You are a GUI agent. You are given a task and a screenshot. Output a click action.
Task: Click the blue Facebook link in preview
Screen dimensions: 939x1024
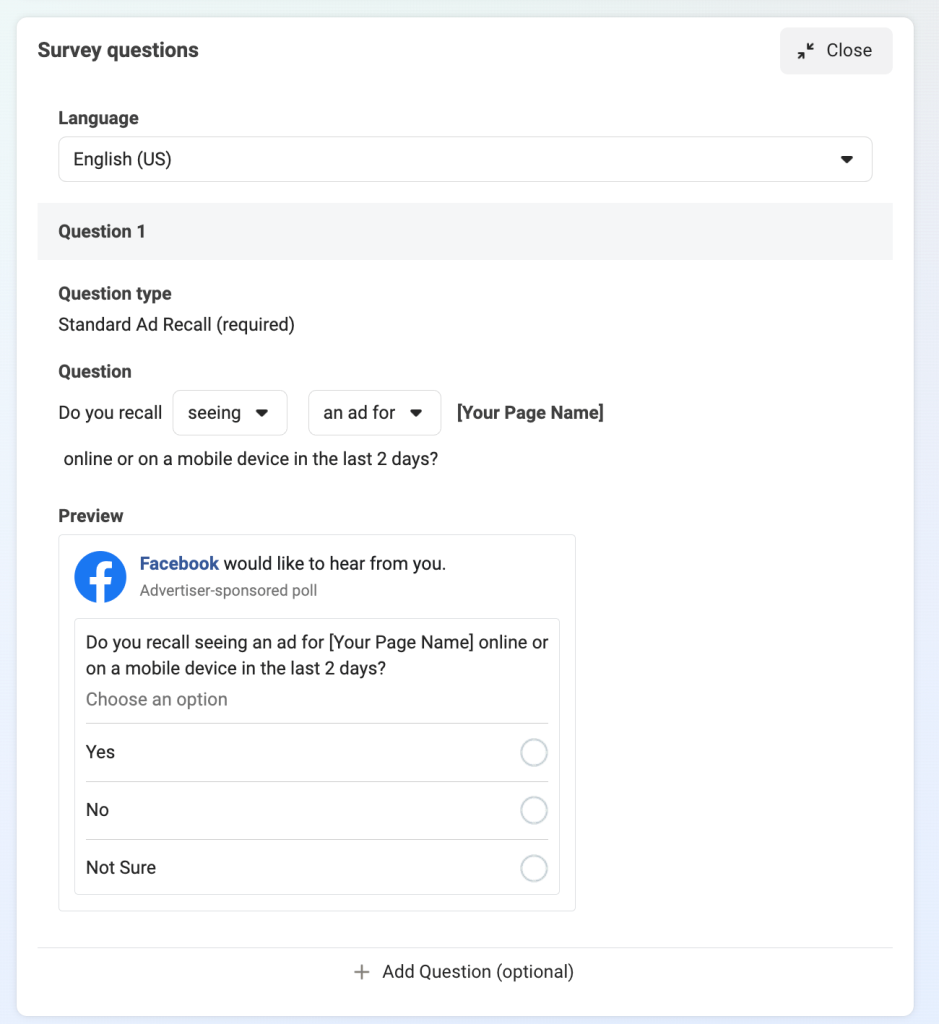tap(179, 564)
